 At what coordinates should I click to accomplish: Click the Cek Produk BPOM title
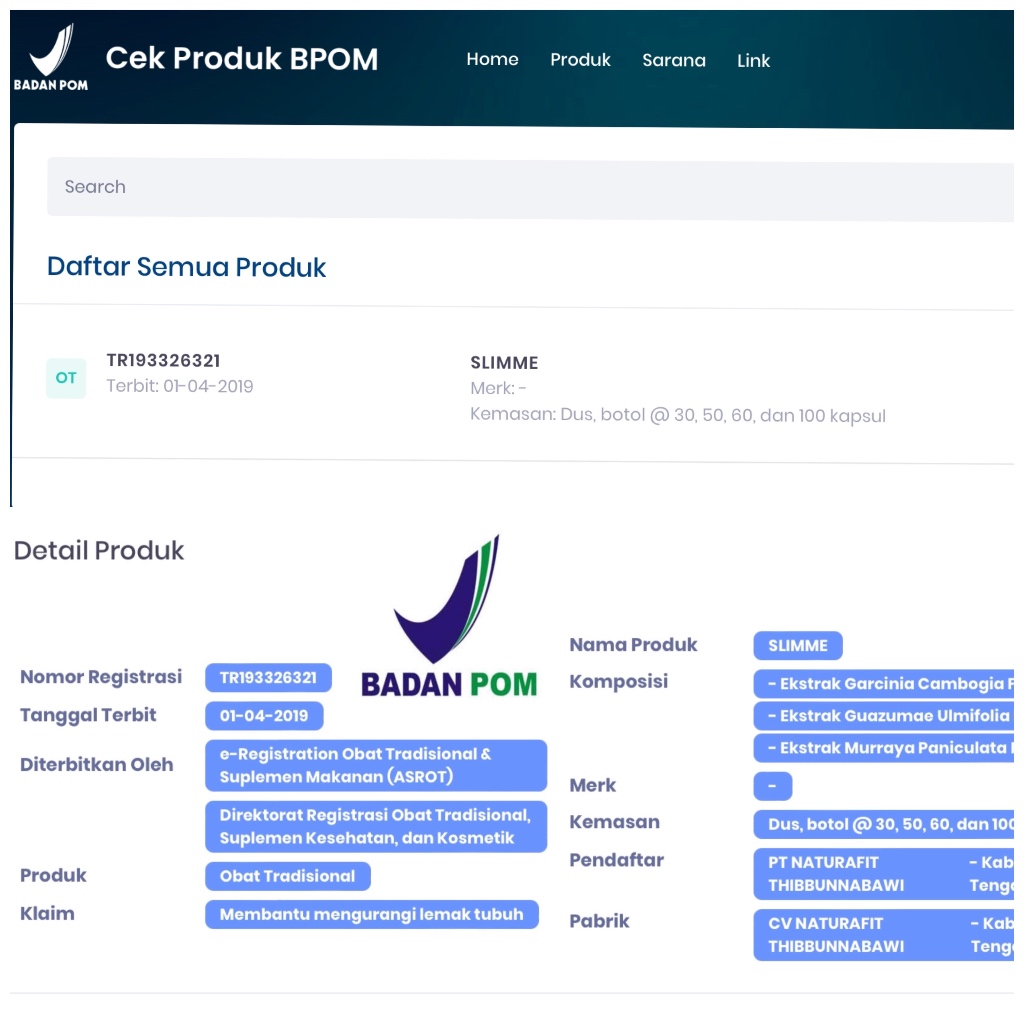coord(242,58)
